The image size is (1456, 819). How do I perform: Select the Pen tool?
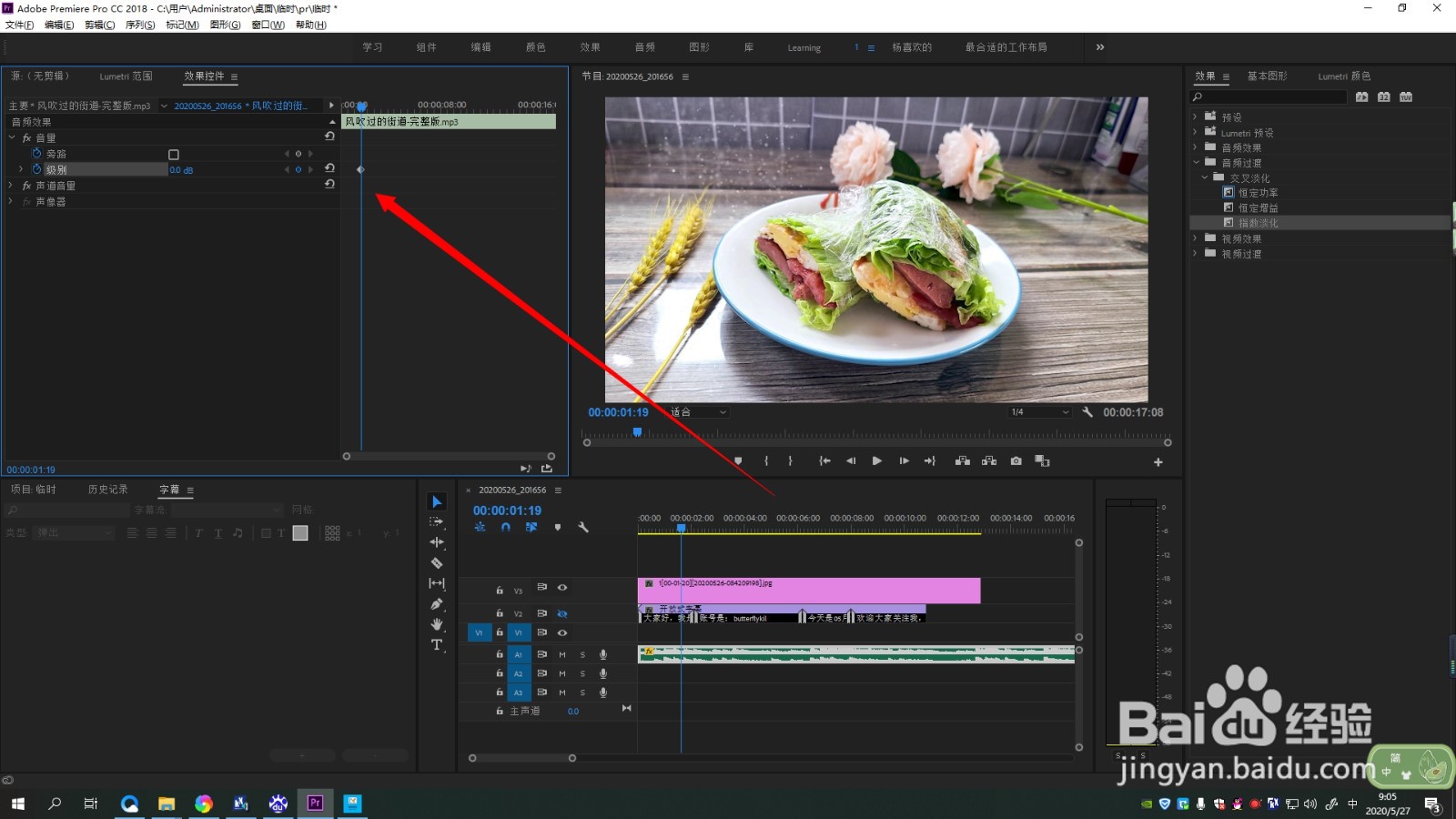click(437, 604)
